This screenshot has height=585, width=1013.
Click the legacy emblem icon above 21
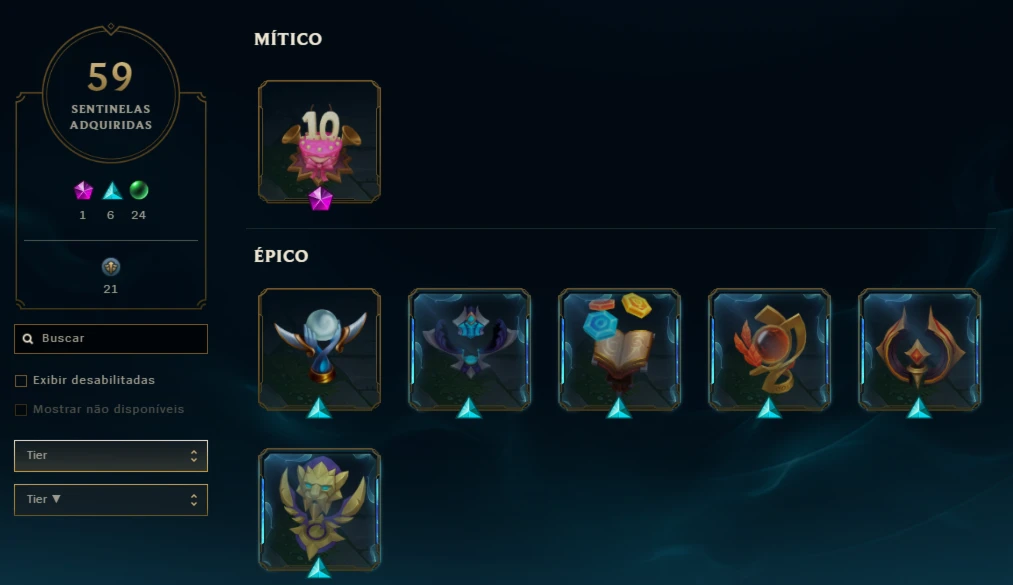pyautogui.click(x=111, y=266)
